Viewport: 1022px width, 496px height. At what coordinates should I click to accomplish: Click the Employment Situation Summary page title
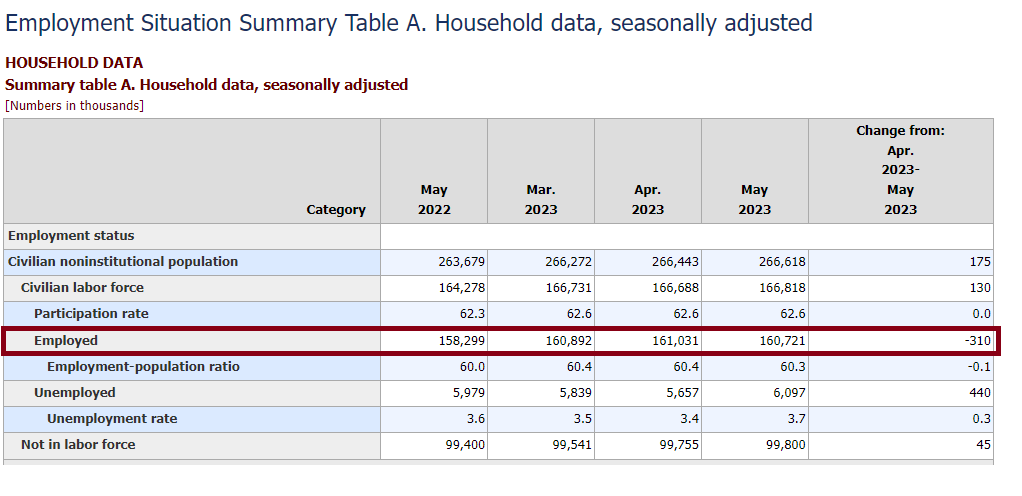click(x=409, y=22)
